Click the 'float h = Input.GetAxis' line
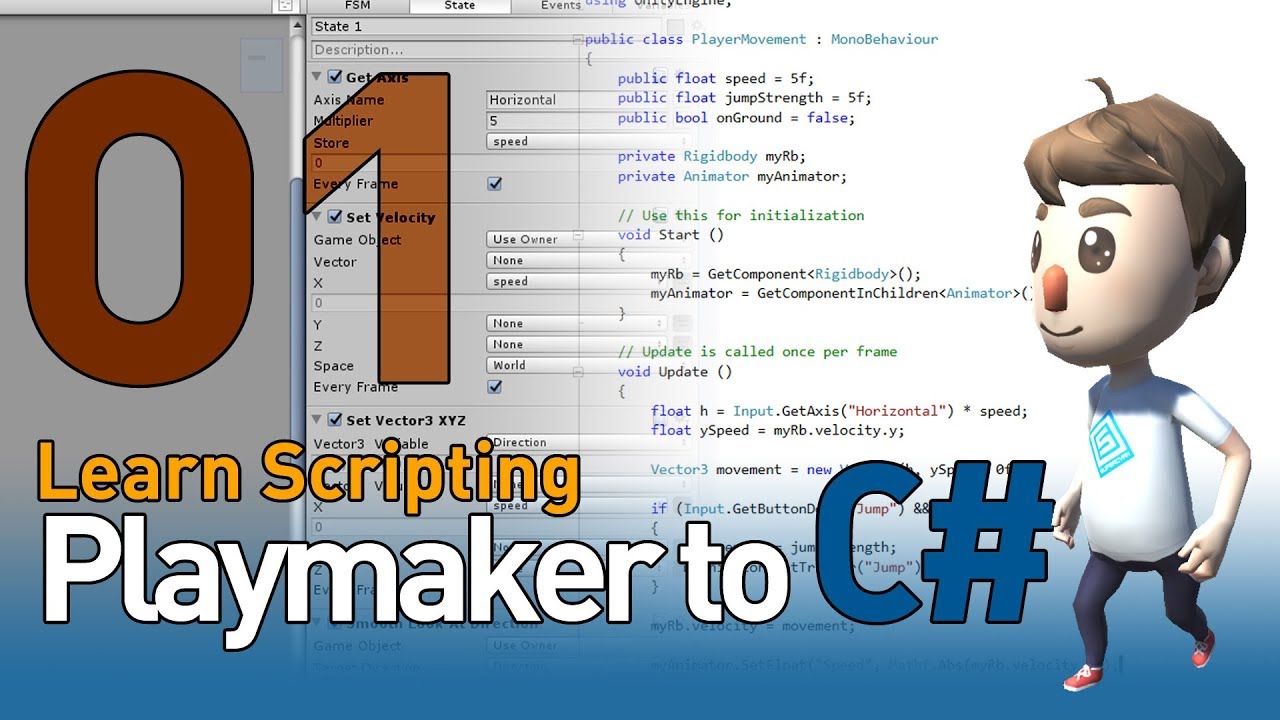 [x=839, y=411]
